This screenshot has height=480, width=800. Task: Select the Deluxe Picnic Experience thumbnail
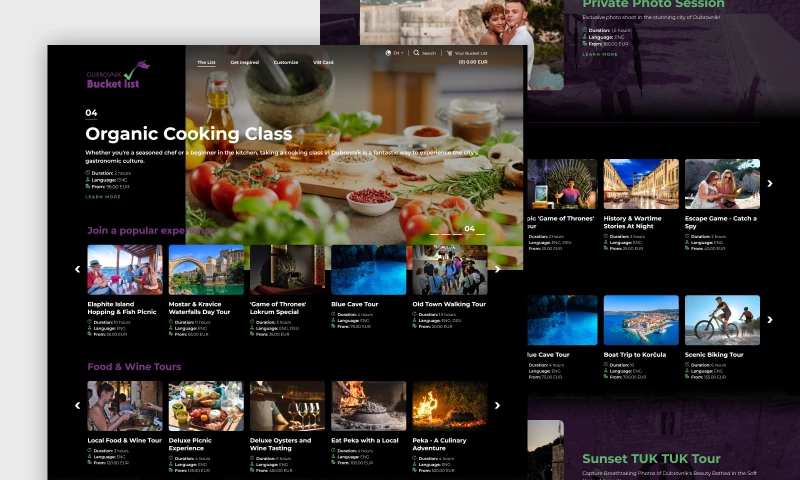pyautogui.click(x=205, y=406)
